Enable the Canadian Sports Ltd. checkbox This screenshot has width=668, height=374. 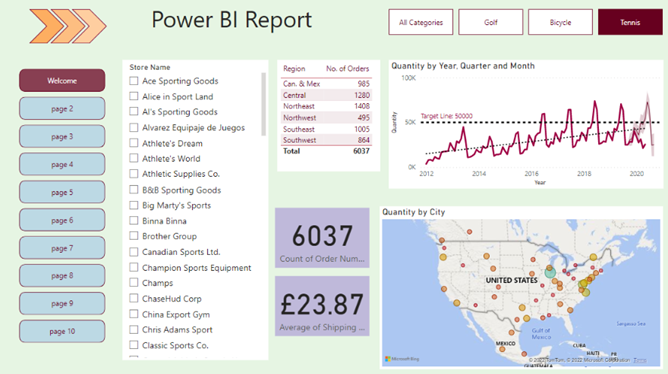[134, 252]
